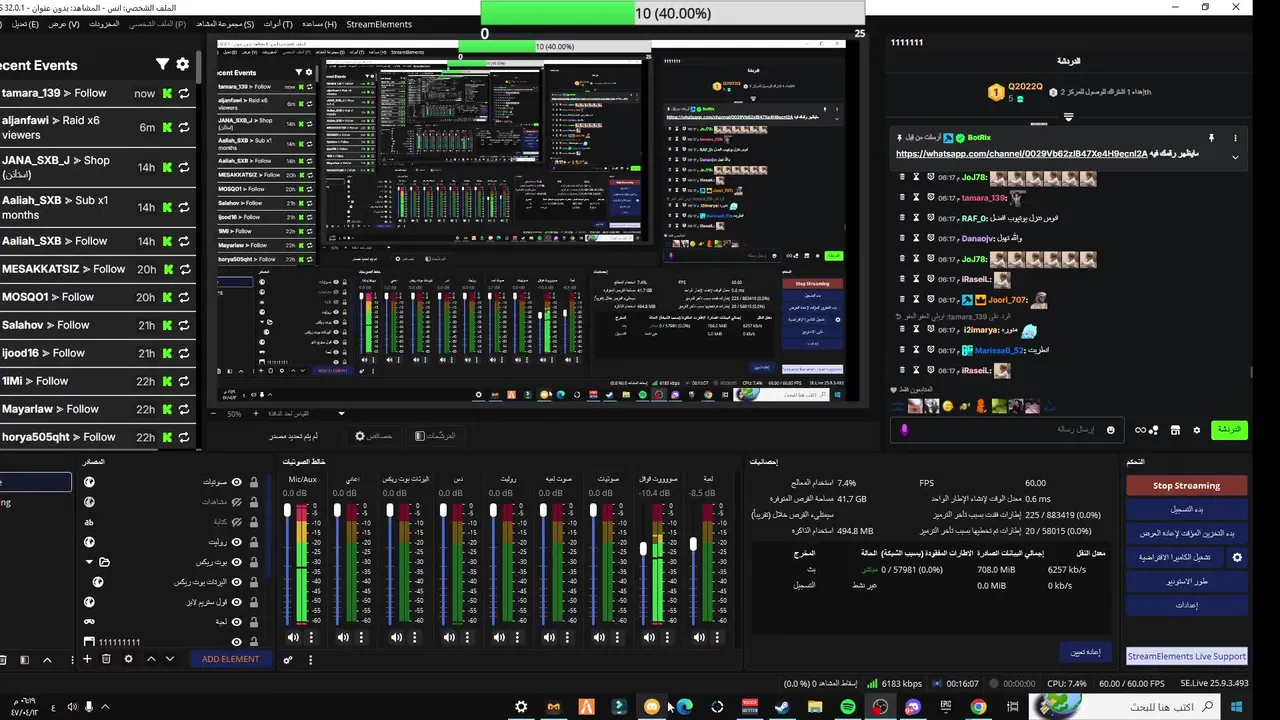The width and height of the screenshot is (1280, 720).
Task: Toggle visibility of سوتيات source
Action: pos(237,482)
